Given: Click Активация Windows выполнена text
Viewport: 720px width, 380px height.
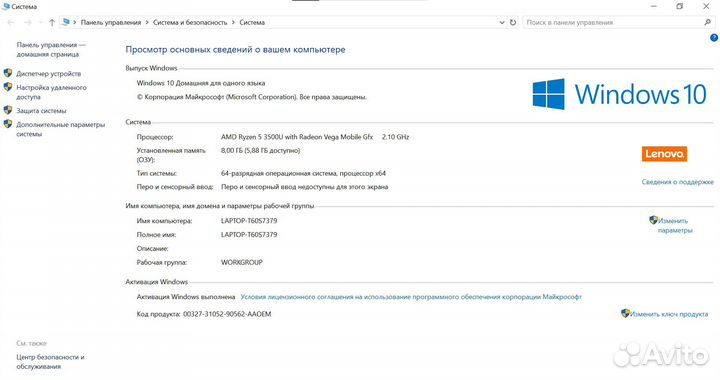Looking at the screenshot, I should (186, 297).
